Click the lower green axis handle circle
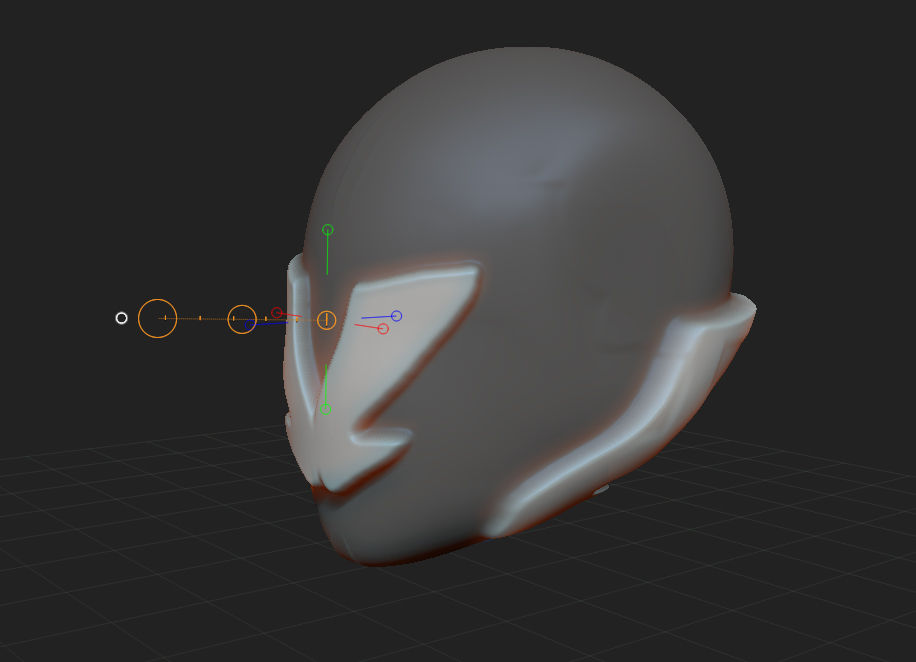The image size is (916, 662). coord(326,410)
